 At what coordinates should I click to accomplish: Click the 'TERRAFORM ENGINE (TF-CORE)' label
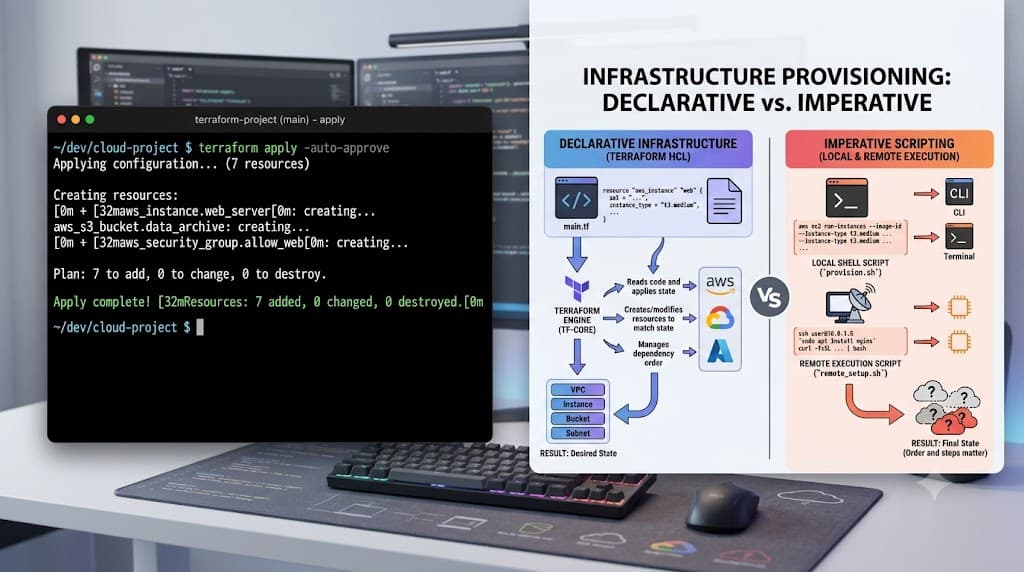pyautogui.click(x=577, y=320)
